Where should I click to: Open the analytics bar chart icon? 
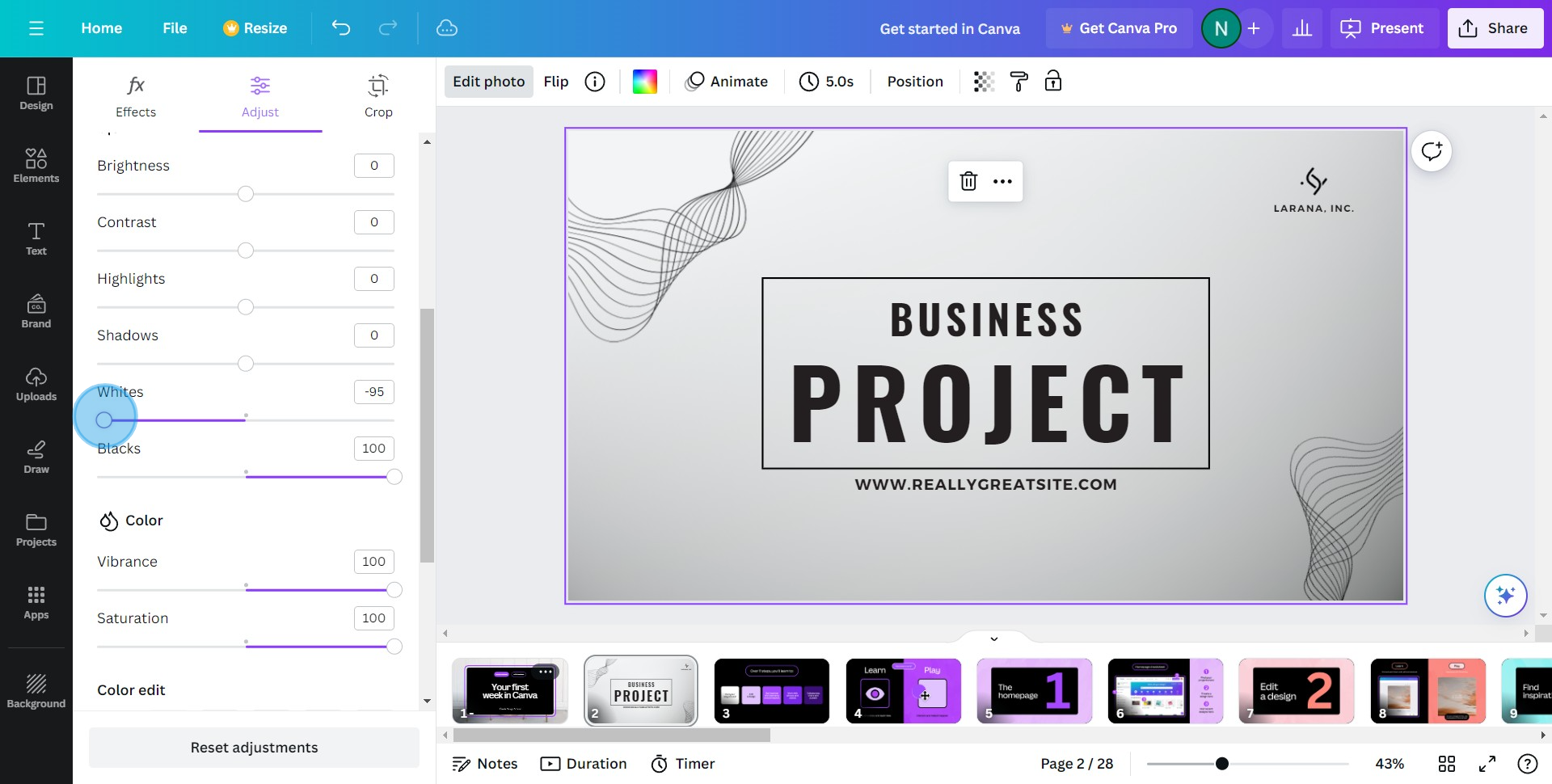click(x=1302, y=28)
